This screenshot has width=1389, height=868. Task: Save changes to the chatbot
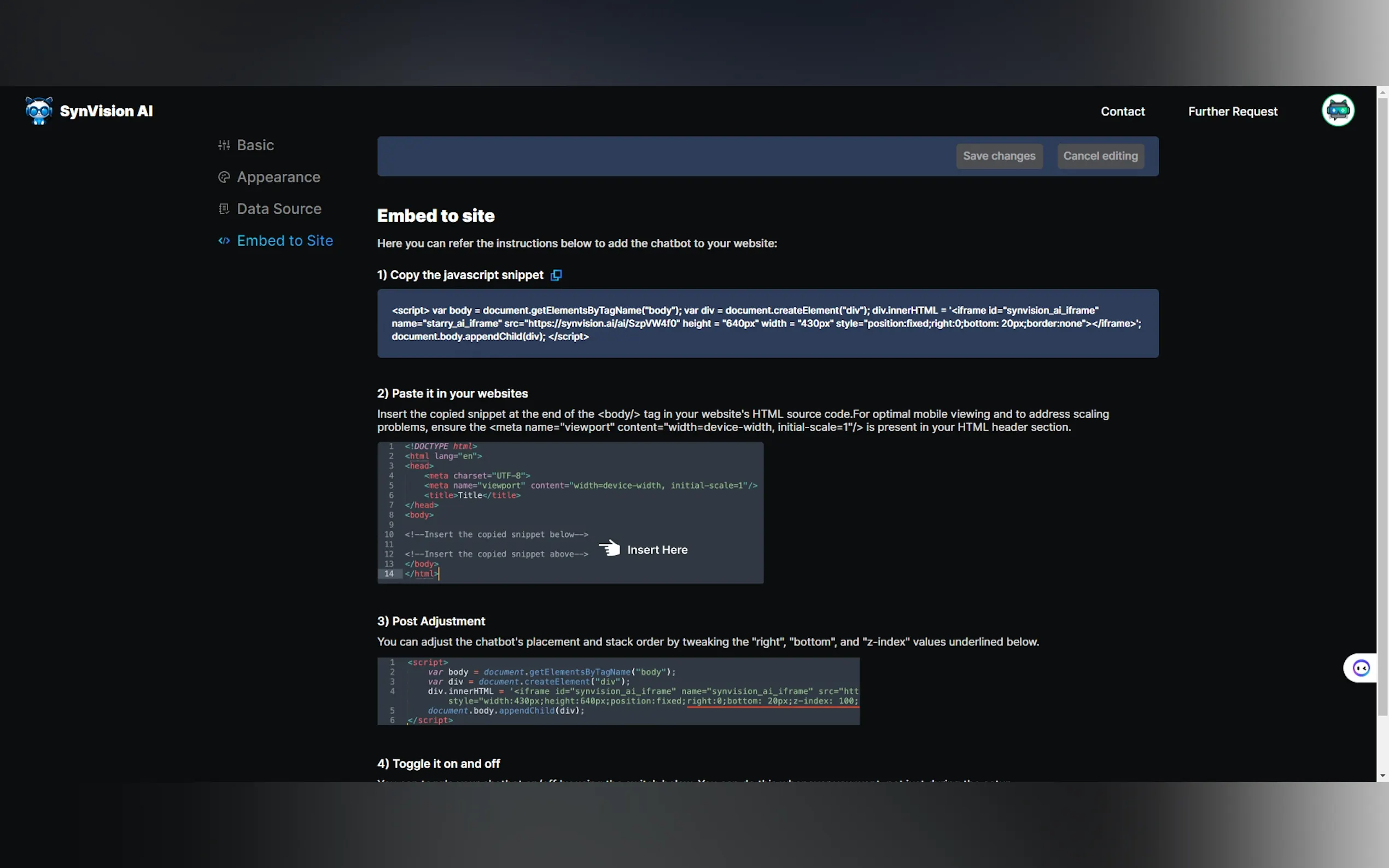click(999, 156)
